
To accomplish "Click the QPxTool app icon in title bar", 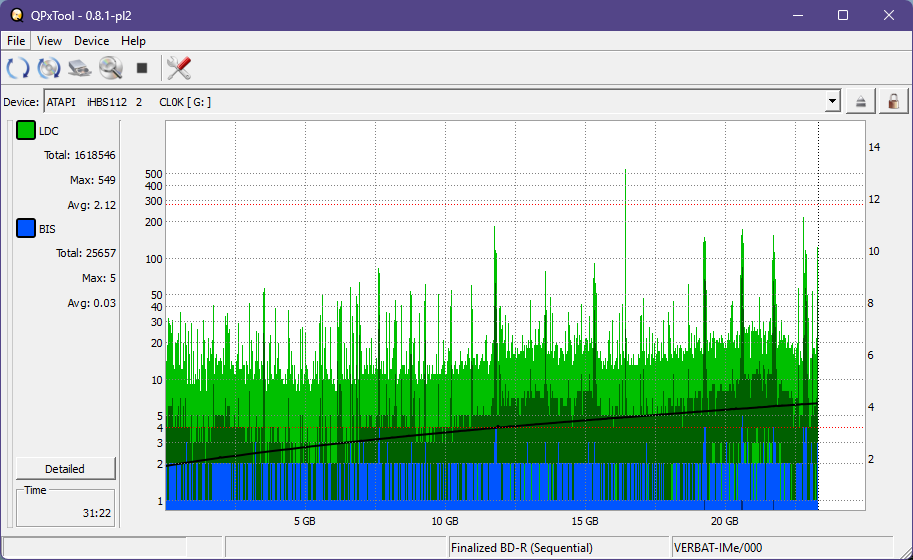I will [x=17, y=15].
